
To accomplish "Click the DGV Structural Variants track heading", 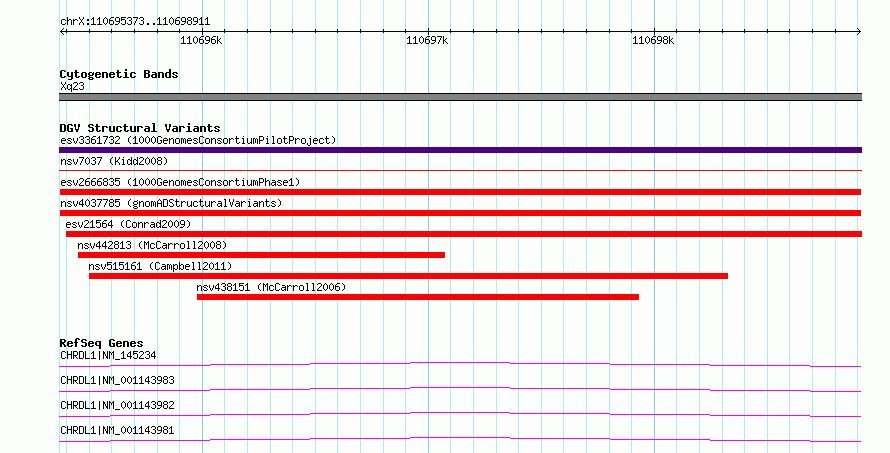I will (x=140, y=128).
